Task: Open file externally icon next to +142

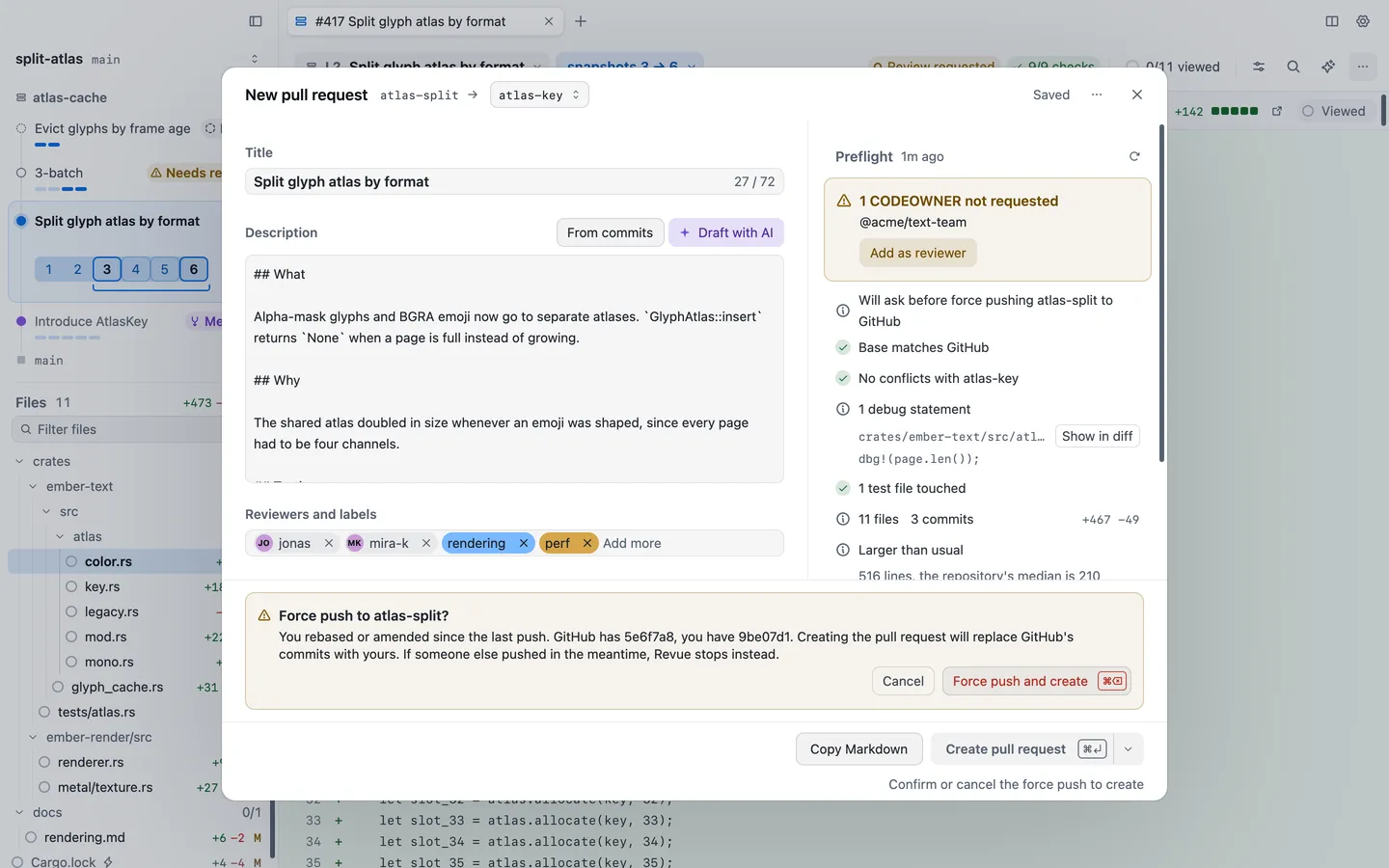Action: click(1277, 111)
